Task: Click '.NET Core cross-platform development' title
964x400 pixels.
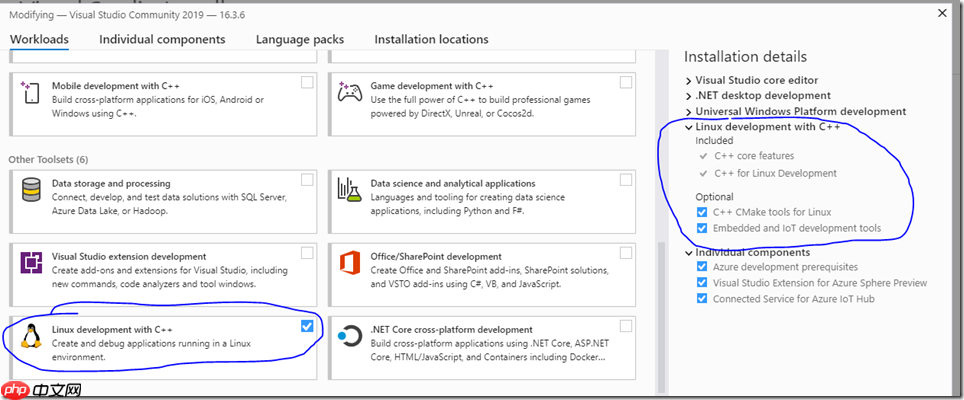Action: point(451,330)
